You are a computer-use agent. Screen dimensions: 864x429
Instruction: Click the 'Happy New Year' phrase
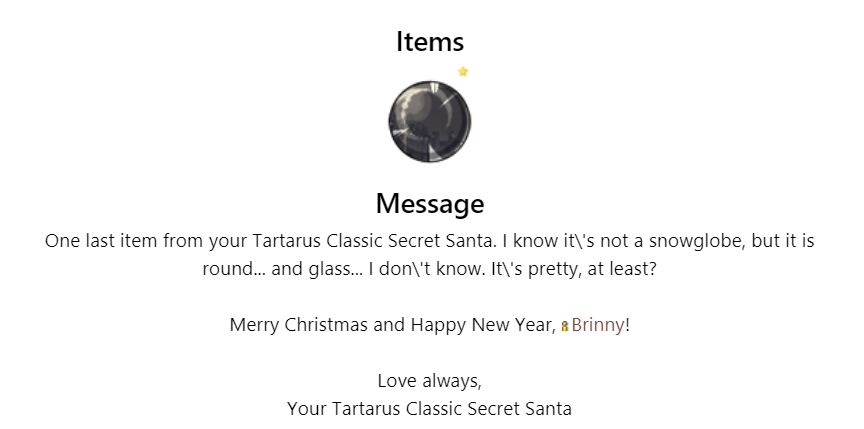point(482,325)
